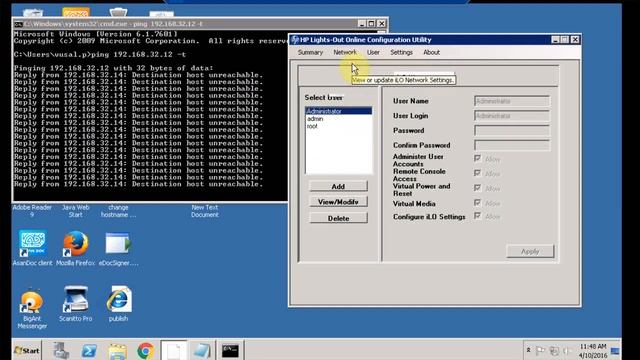Focus the Password field
Viewport: 640px width, 360px height.
[512, 130]
